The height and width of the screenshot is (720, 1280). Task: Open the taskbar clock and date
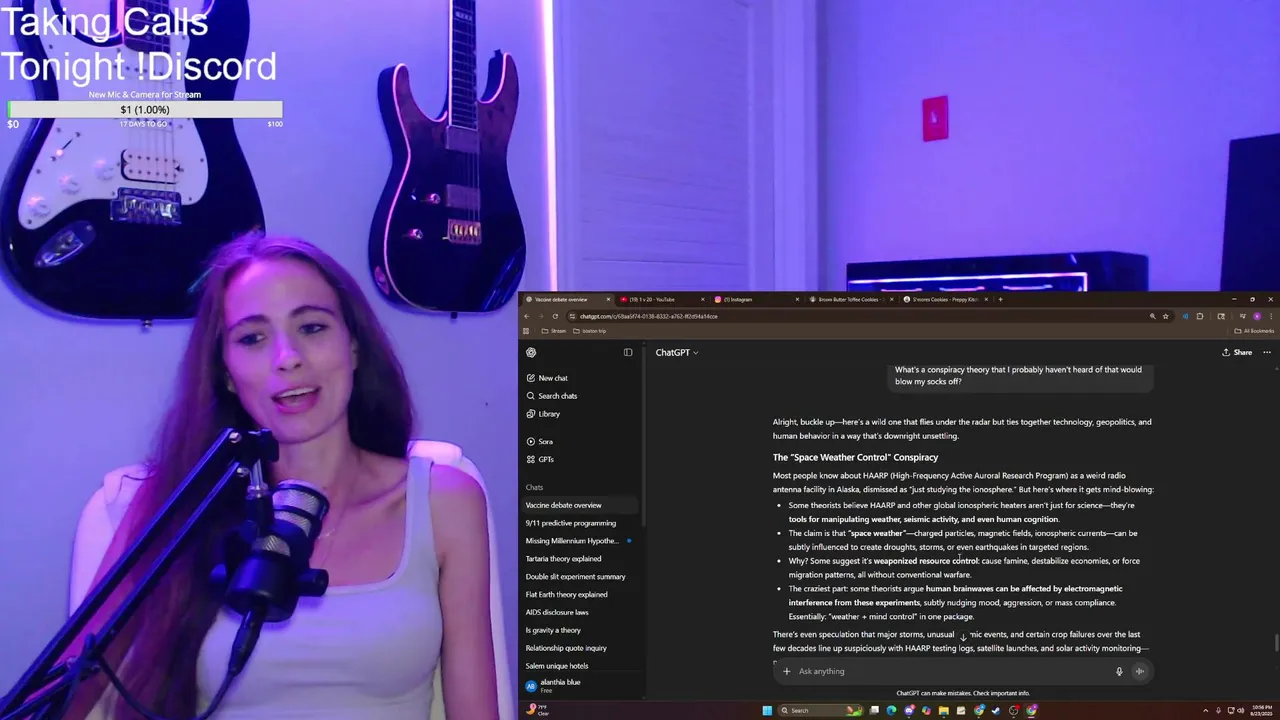[1262, 711]
